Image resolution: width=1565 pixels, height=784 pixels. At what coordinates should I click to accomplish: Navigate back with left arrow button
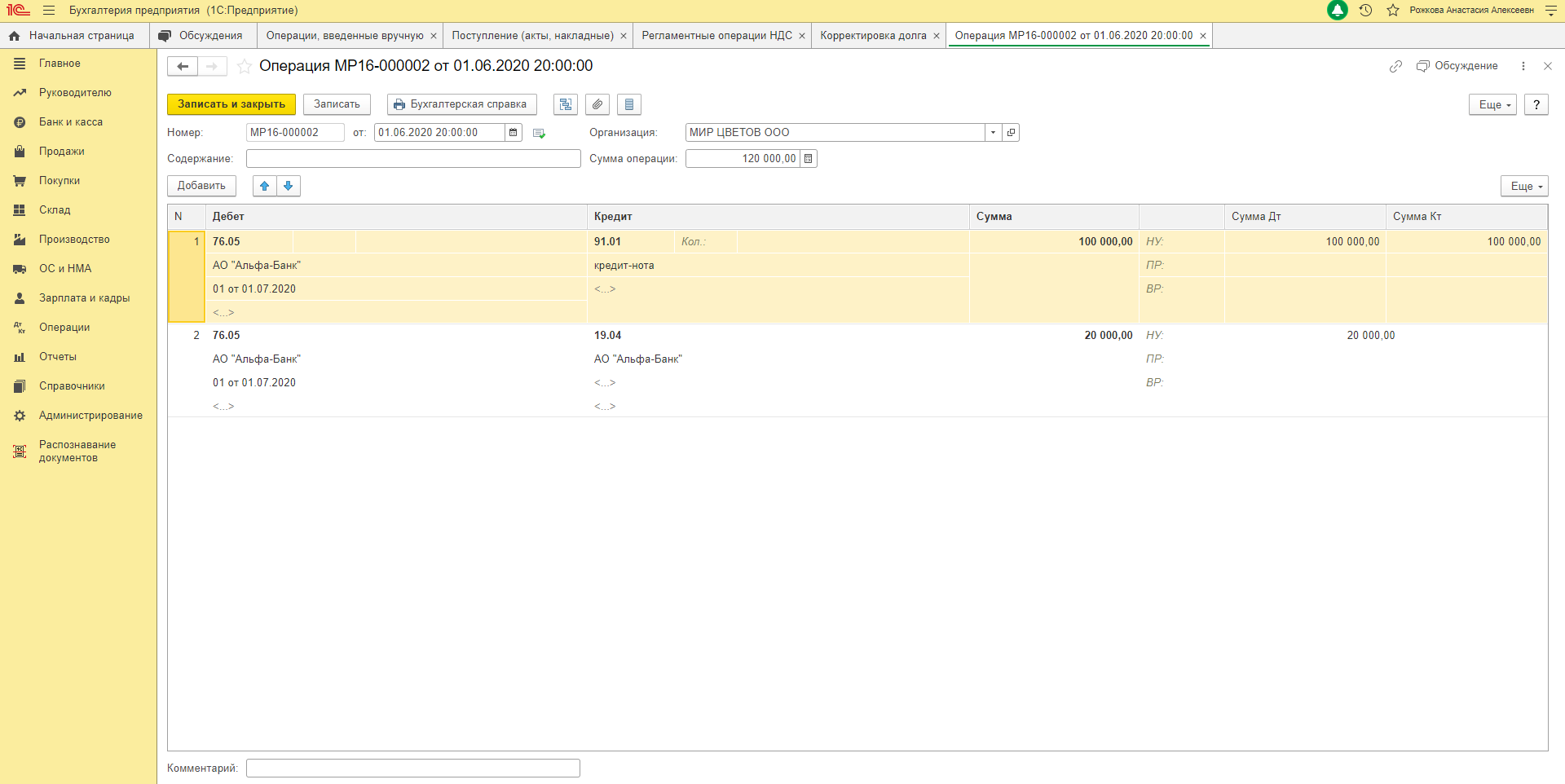[x=183, y=66]
